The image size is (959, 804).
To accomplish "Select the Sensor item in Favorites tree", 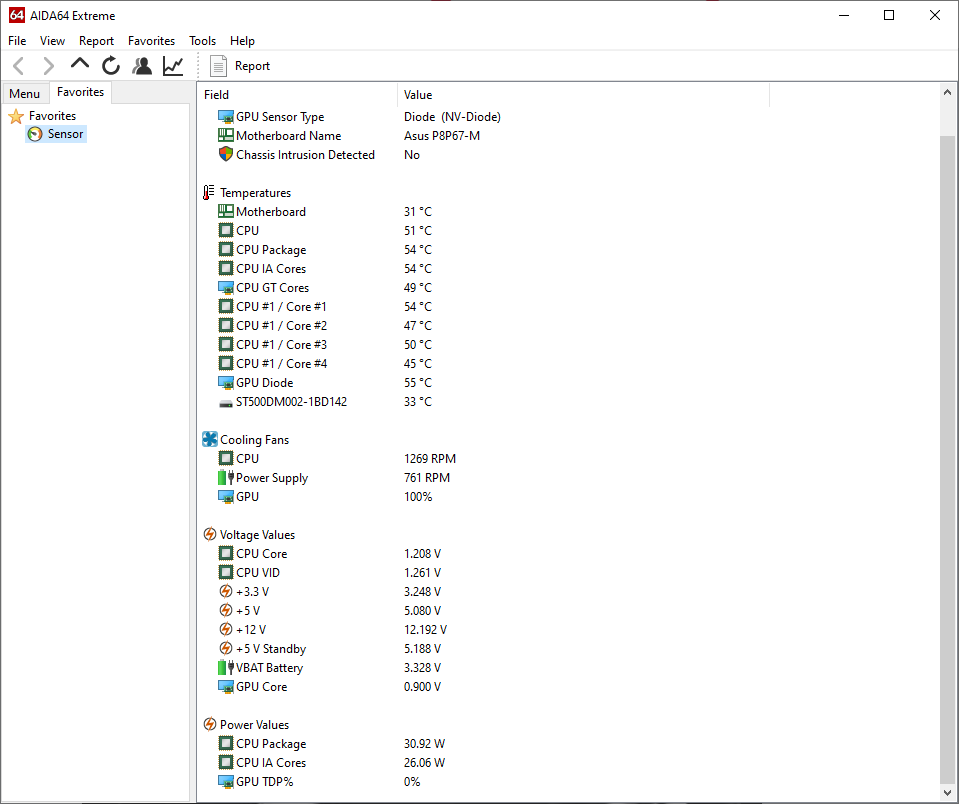I will [65, 134].
